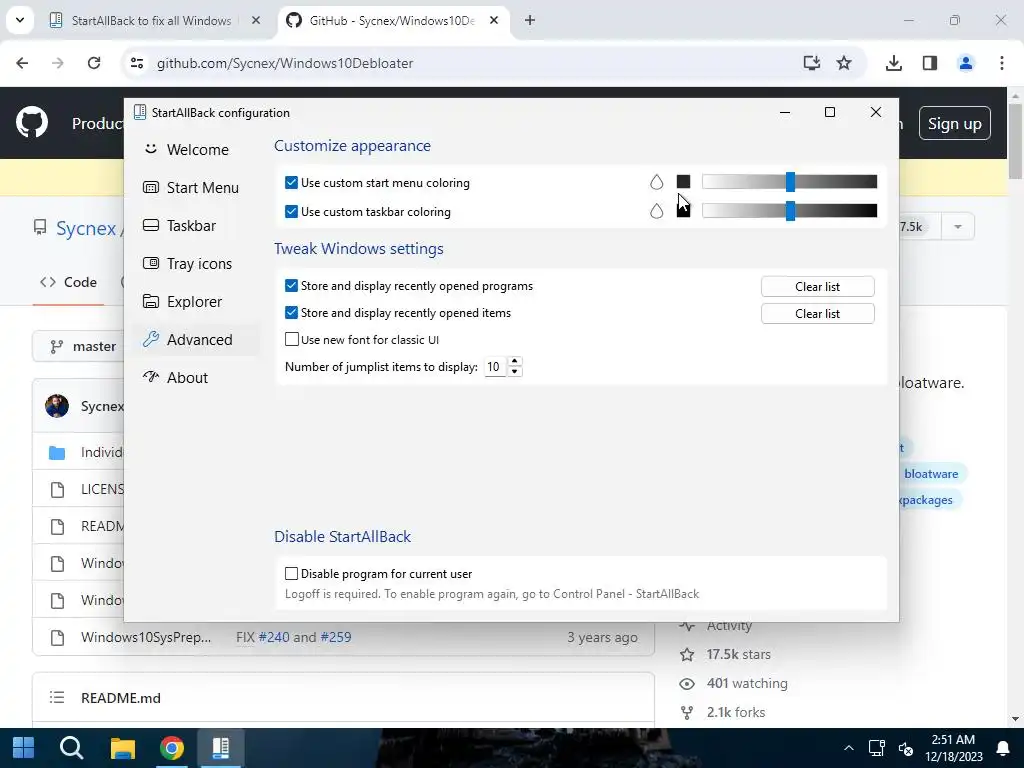1024x768 pixels.
Task: Click the taskbar color intensity slider
Action: tap(790, 210)
